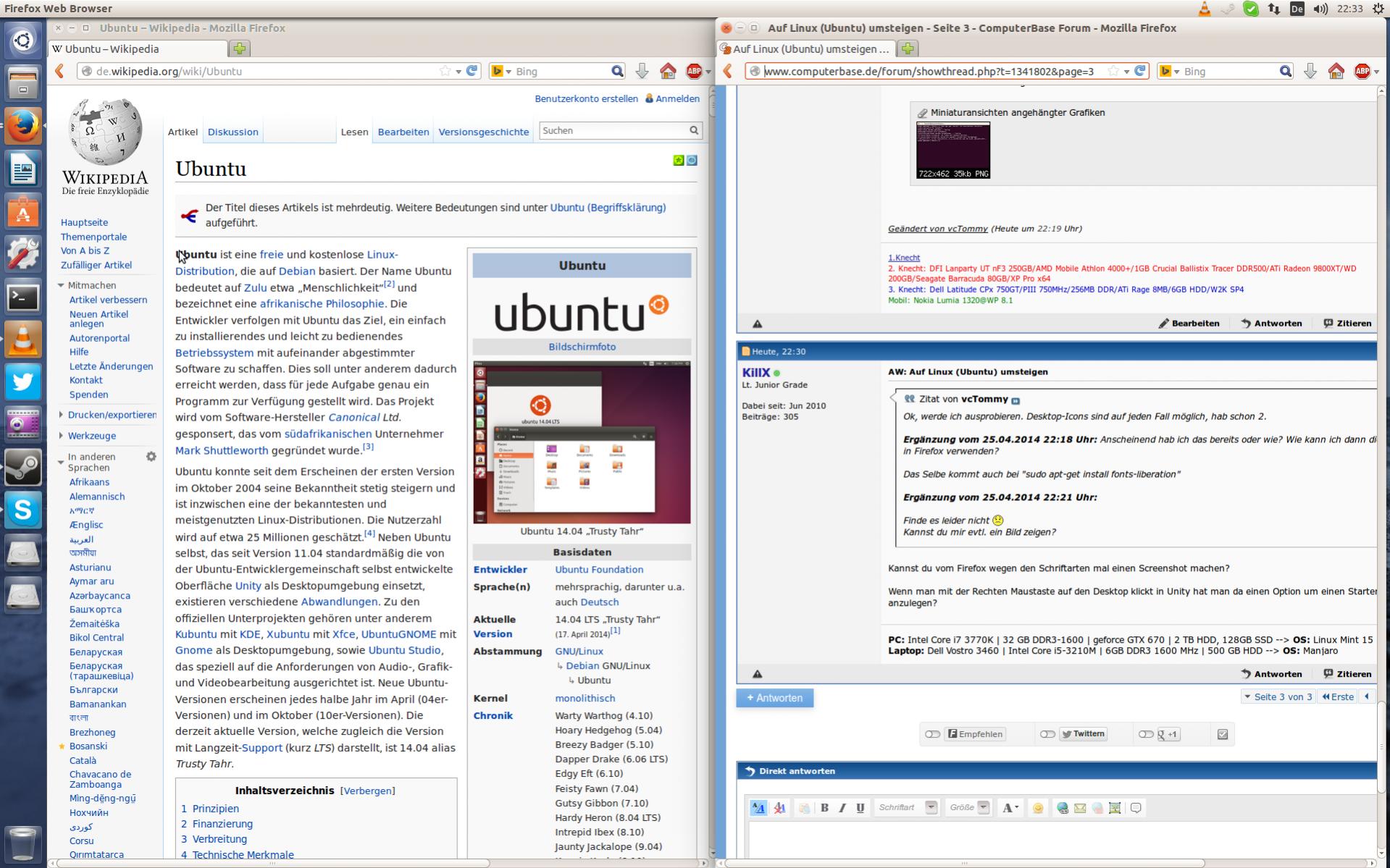The width and height of the screenshot is (1390, 868).
Task: Enable the Facebook Empfehlen share switch
Action: pos(932,734)
